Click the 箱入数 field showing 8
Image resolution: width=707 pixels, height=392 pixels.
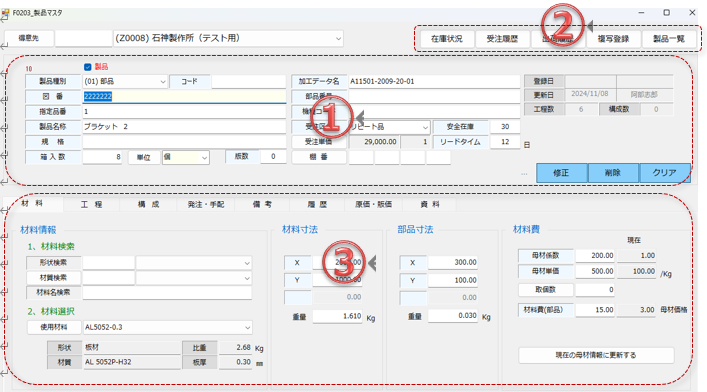pyautogui.click(x=102, y=157)
